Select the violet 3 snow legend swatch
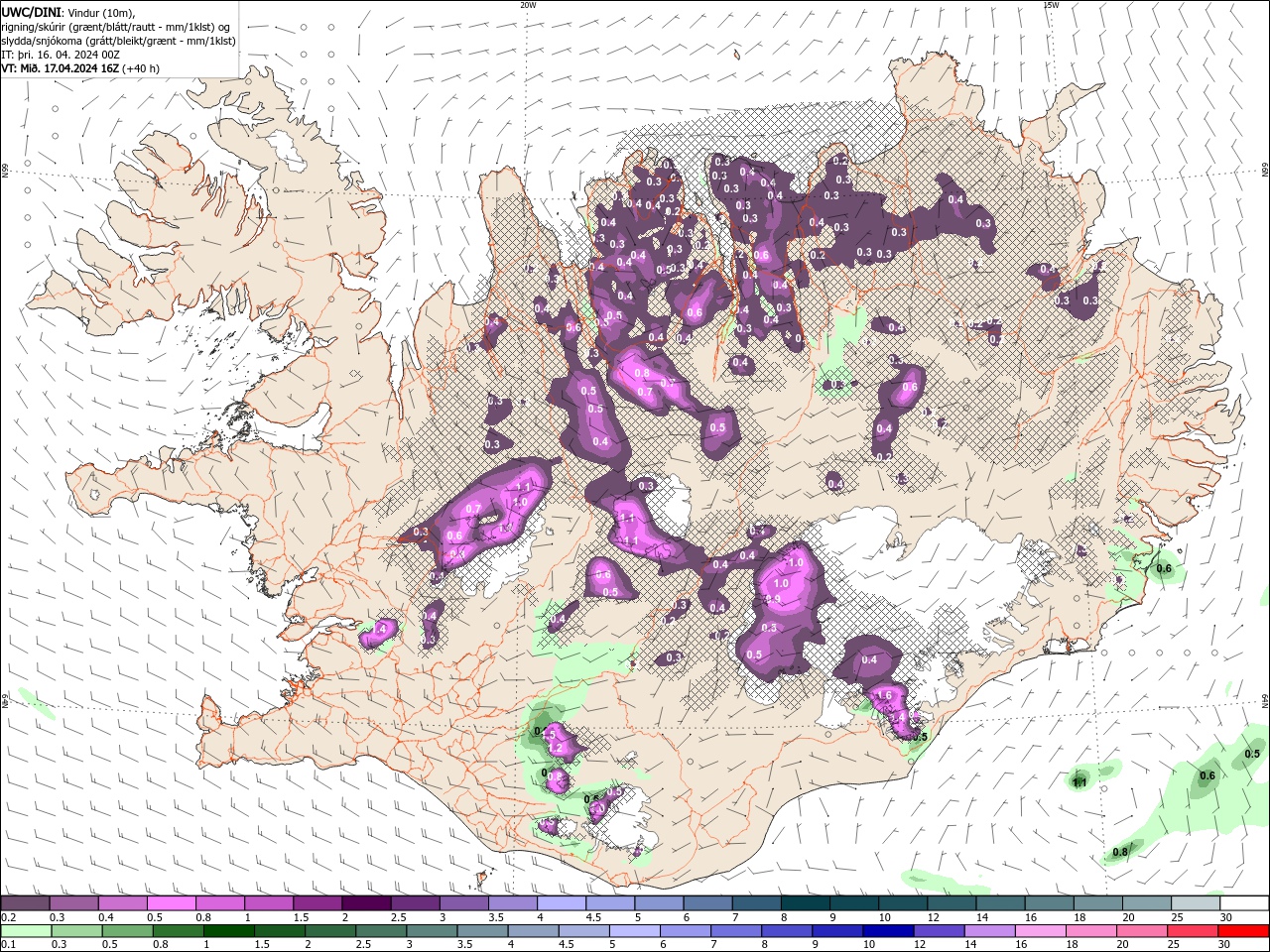The height and width of the screenshot is (952, 1270). click(464, 903)
